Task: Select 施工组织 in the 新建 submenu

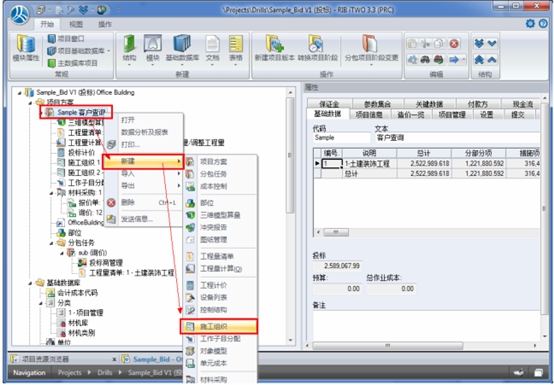Action: (x=218, y=326)
